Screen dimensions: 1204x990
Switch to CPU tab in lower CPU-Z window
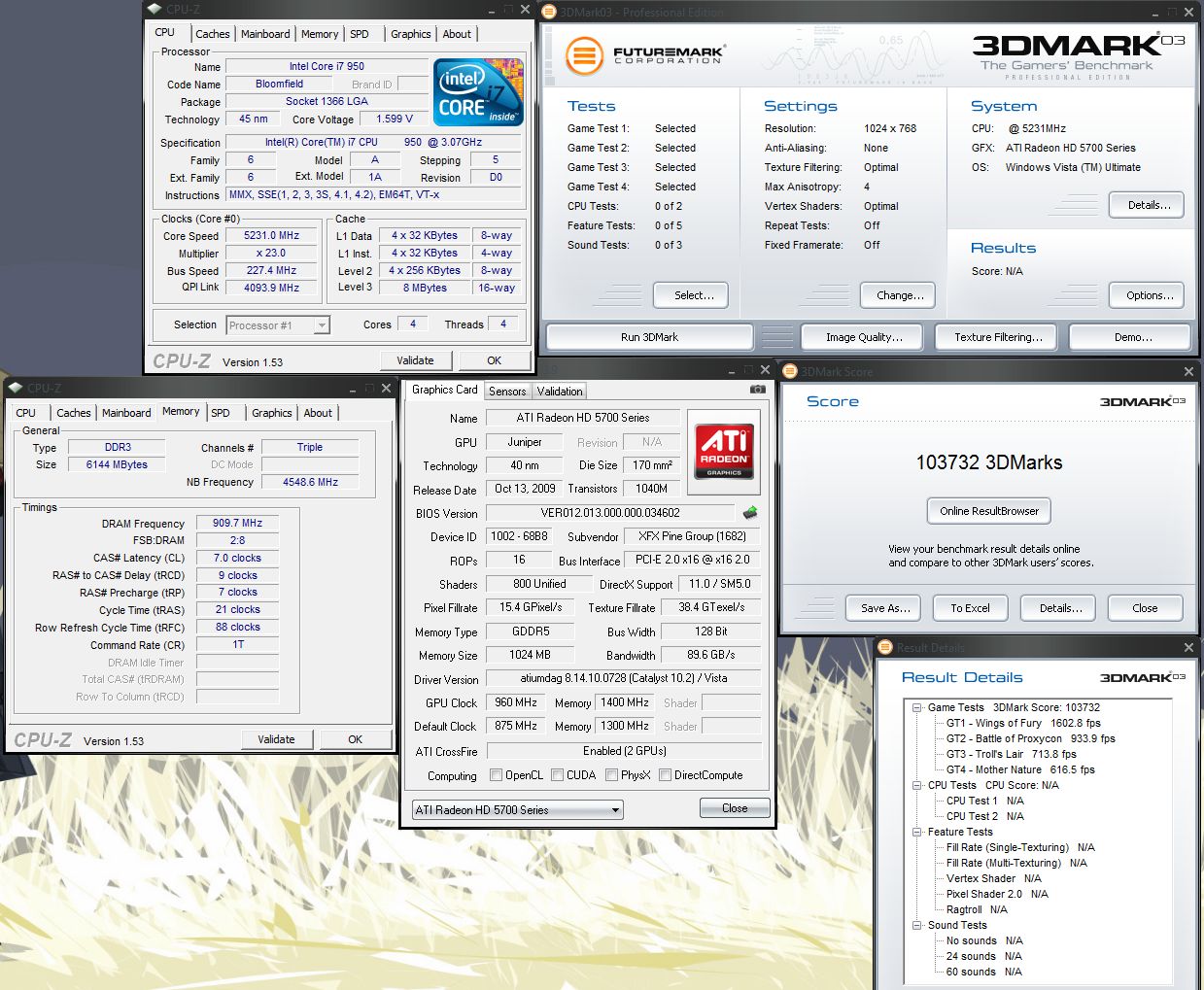tap(26, 413)
